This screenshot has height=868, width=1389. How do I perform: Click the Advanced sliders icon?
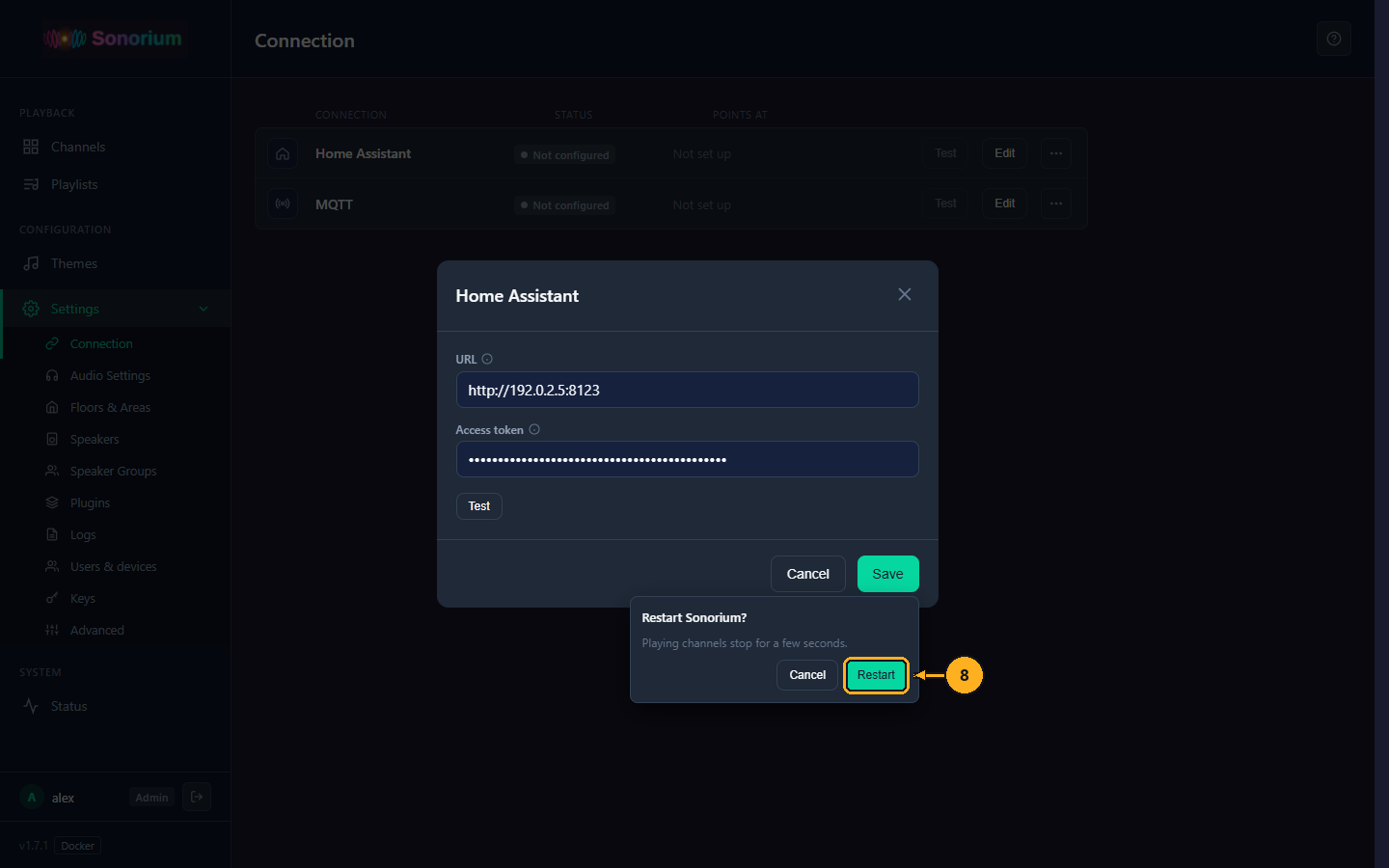pos(52,630)
